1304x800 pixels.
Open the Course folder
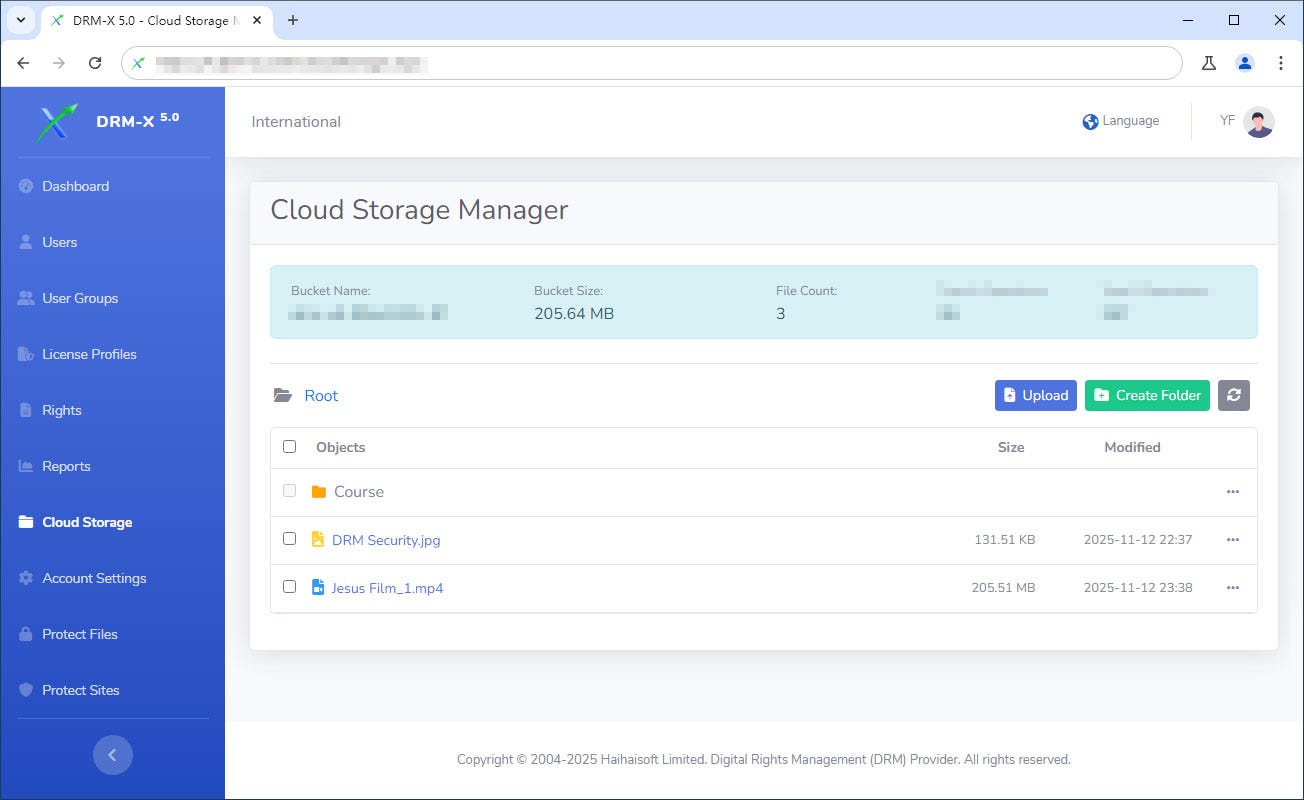pos(359,492)
